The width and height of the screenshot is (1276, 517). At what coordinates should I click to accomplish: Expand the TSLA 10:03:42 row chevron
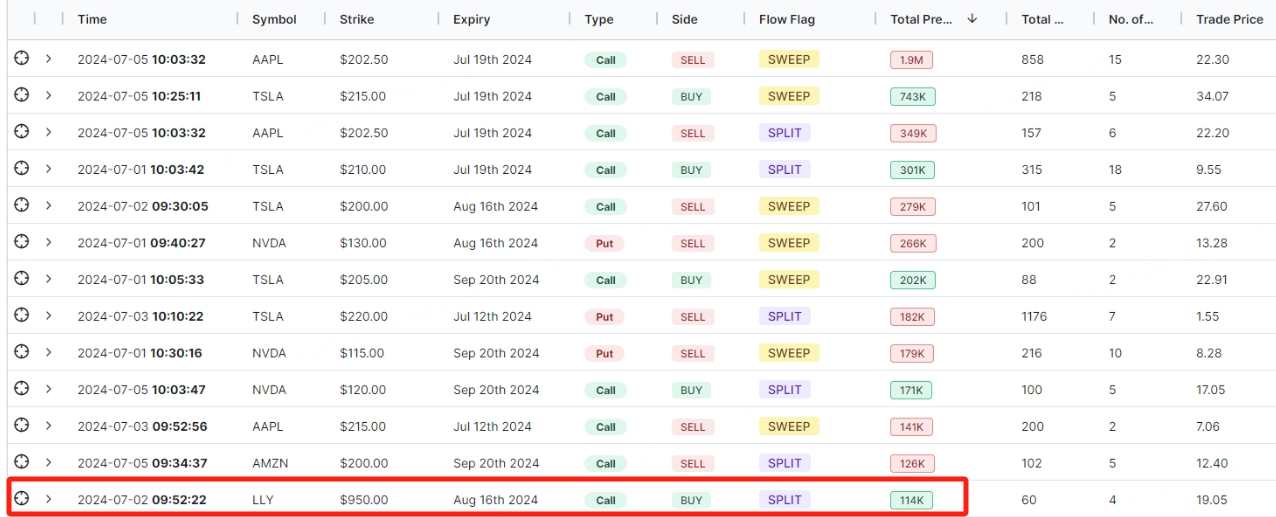(x=48, y=169)
